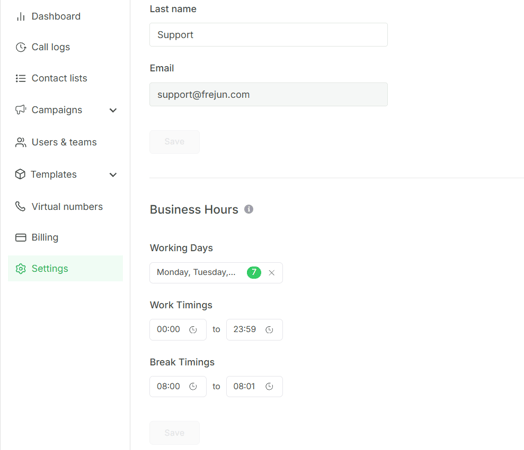Click the Campaigns megaphone icon
Screen dimensions: 524x450
[21, 110]
